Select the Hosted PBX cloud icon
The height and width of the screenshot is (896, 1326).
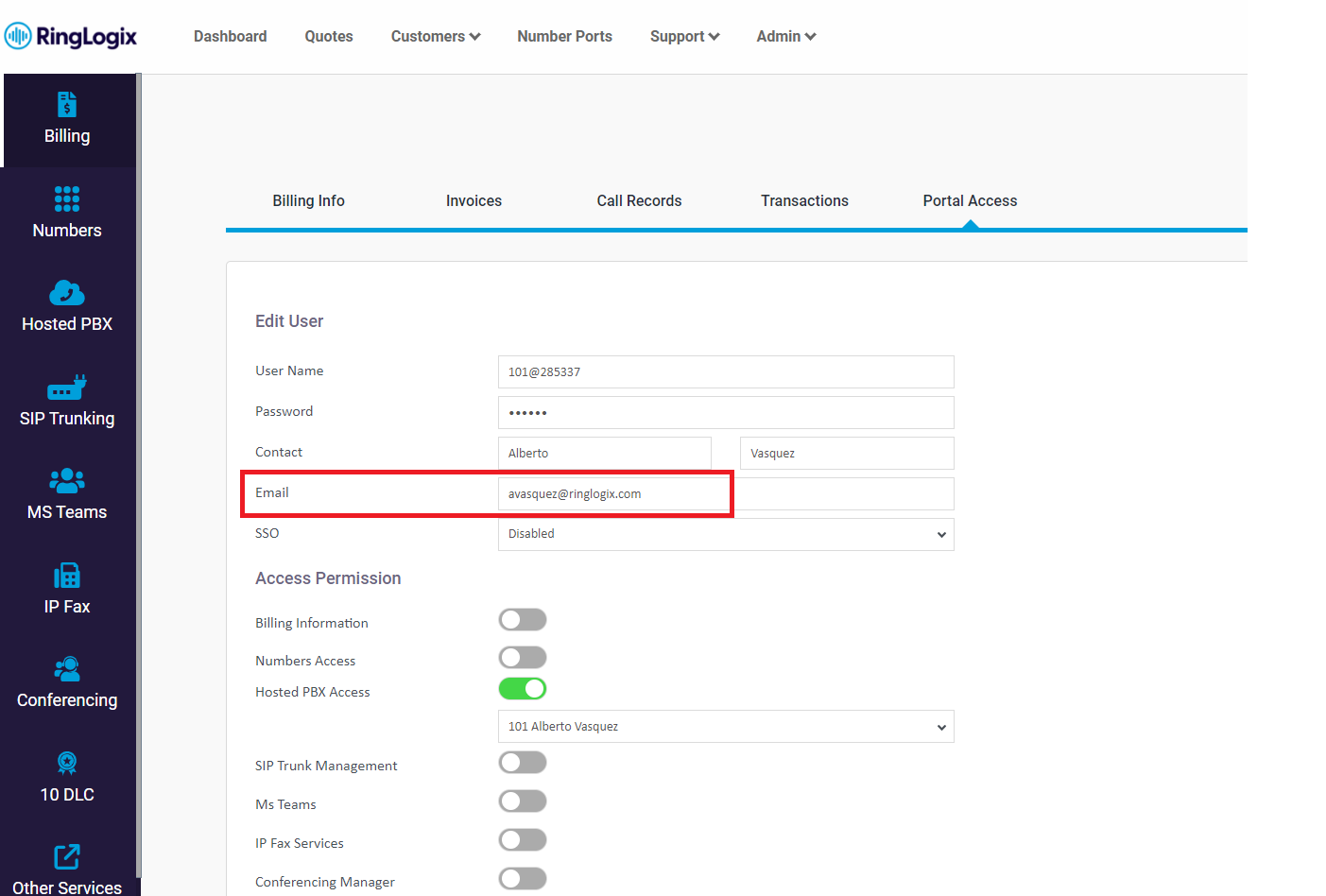[x=67, y=292]
